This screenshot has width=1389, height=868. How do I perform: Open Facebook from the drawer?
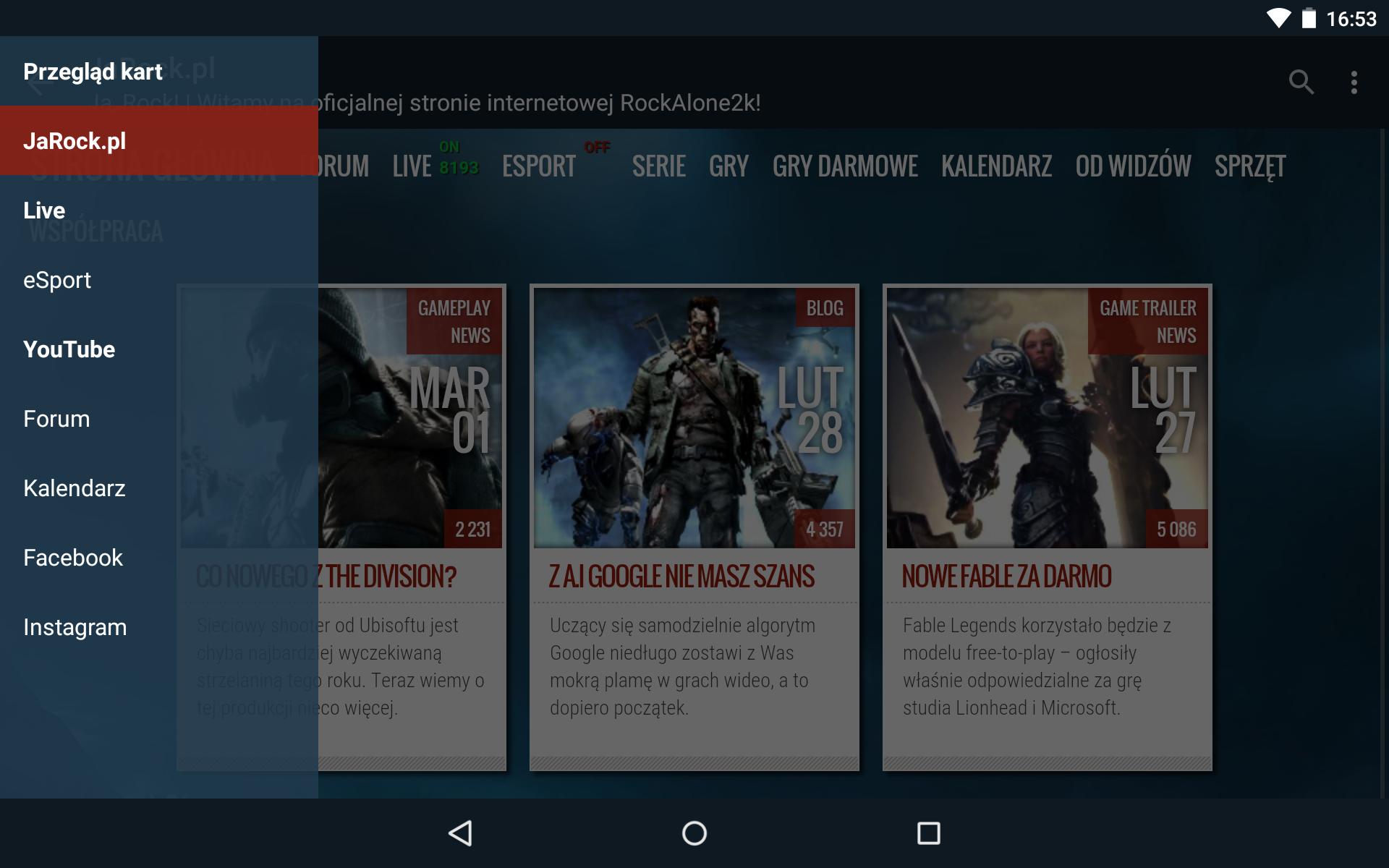pos(159,558)
